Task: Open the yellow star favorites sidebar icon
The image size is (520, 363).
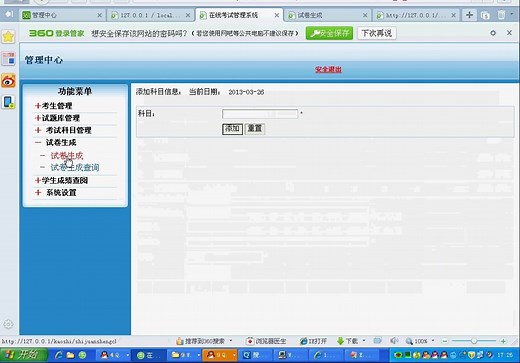Action: point(8,37)
